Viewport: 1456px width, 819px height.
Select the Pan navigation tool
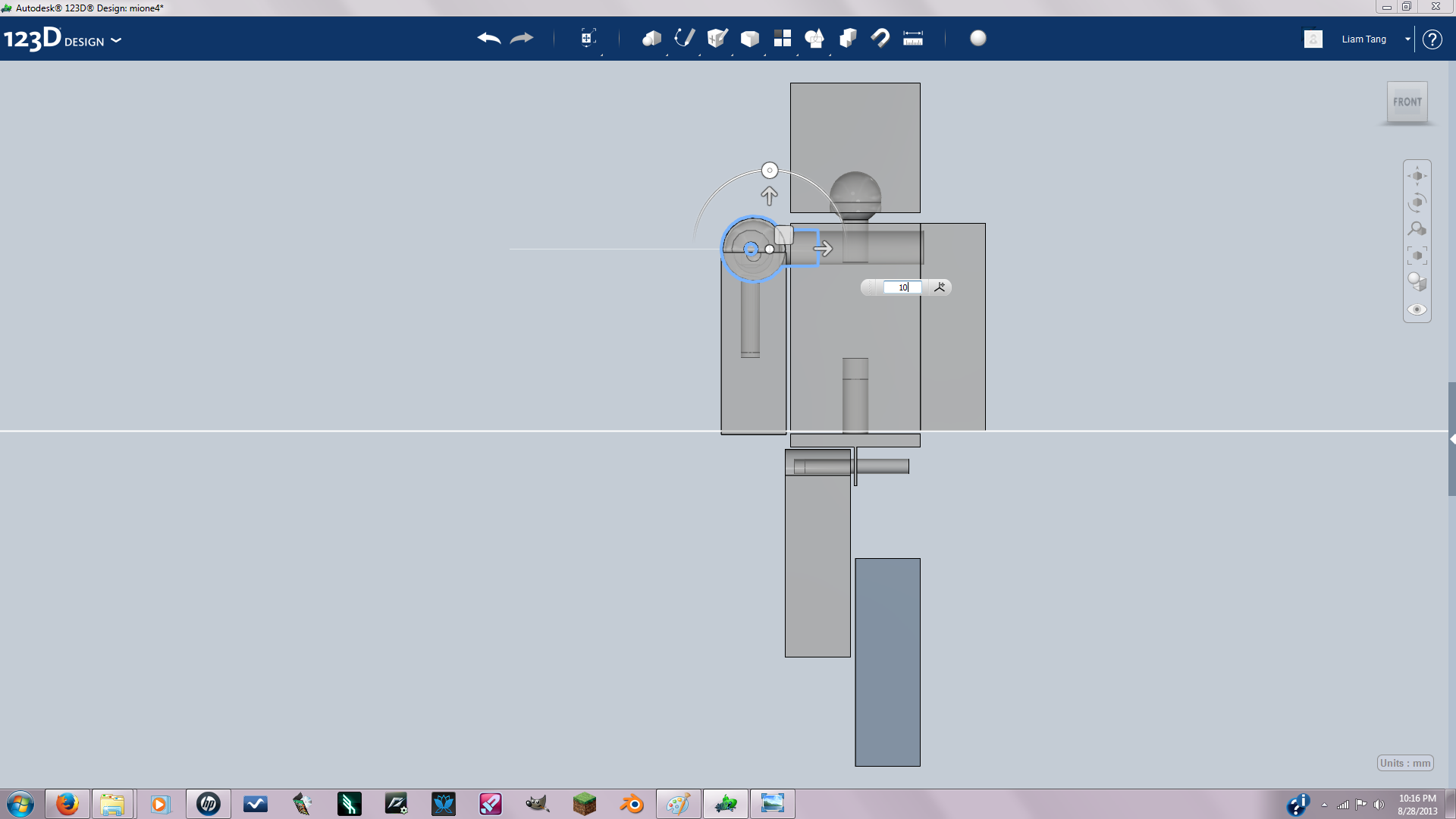point(1417,176)
